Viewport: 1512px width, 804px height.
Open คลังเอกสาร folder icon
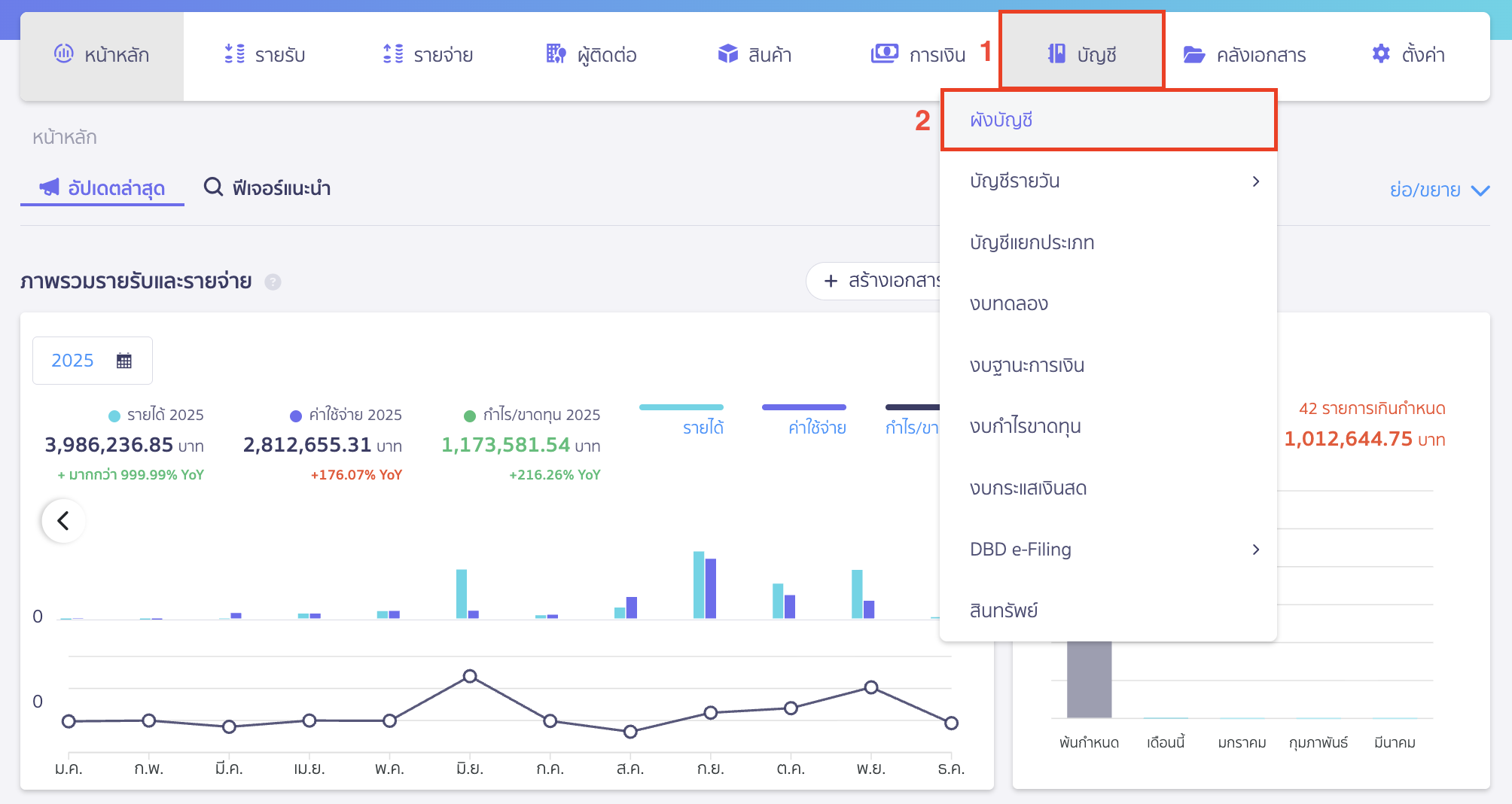click(x=1193, y=55)
